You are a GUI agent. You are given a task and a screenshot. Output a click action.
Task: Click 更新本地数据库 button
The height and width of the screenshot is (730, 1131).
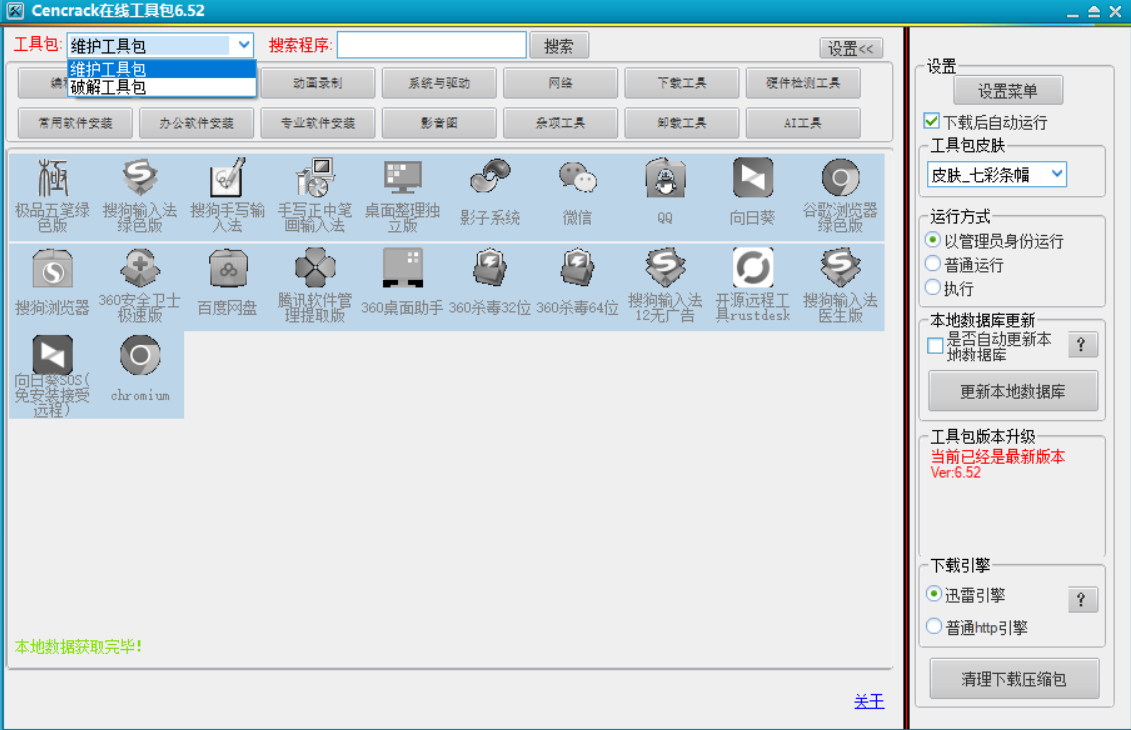1013,391
